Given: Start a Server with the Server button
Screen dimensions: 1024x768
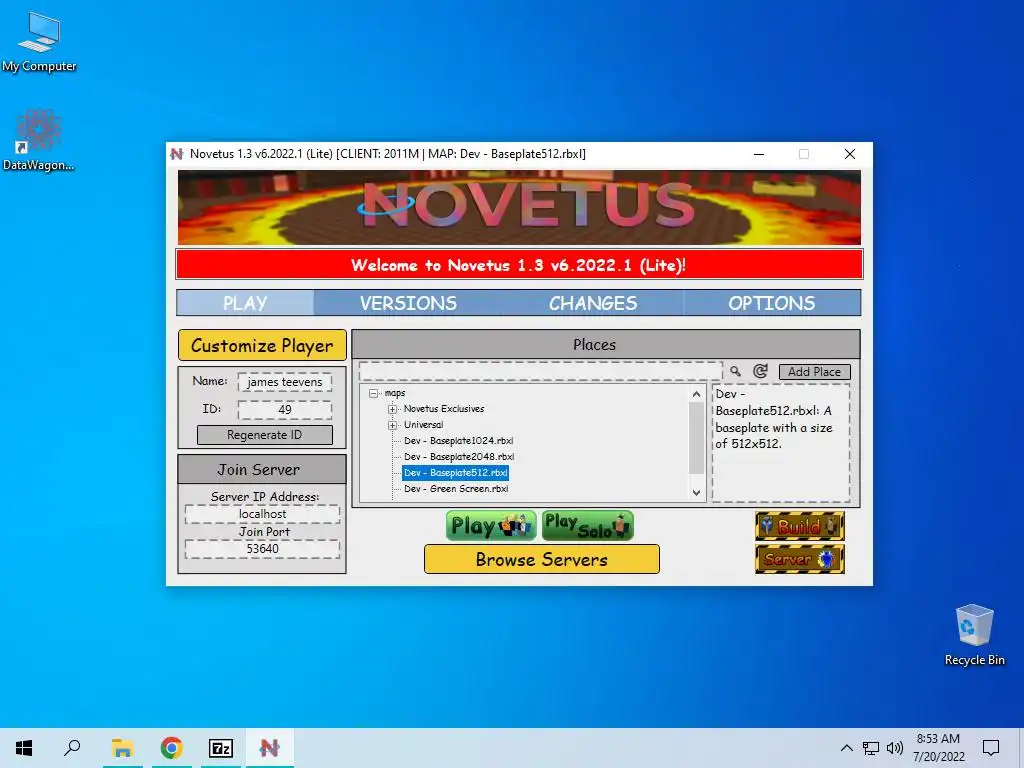Looking at the screenshot, I should tap(799, 559).
